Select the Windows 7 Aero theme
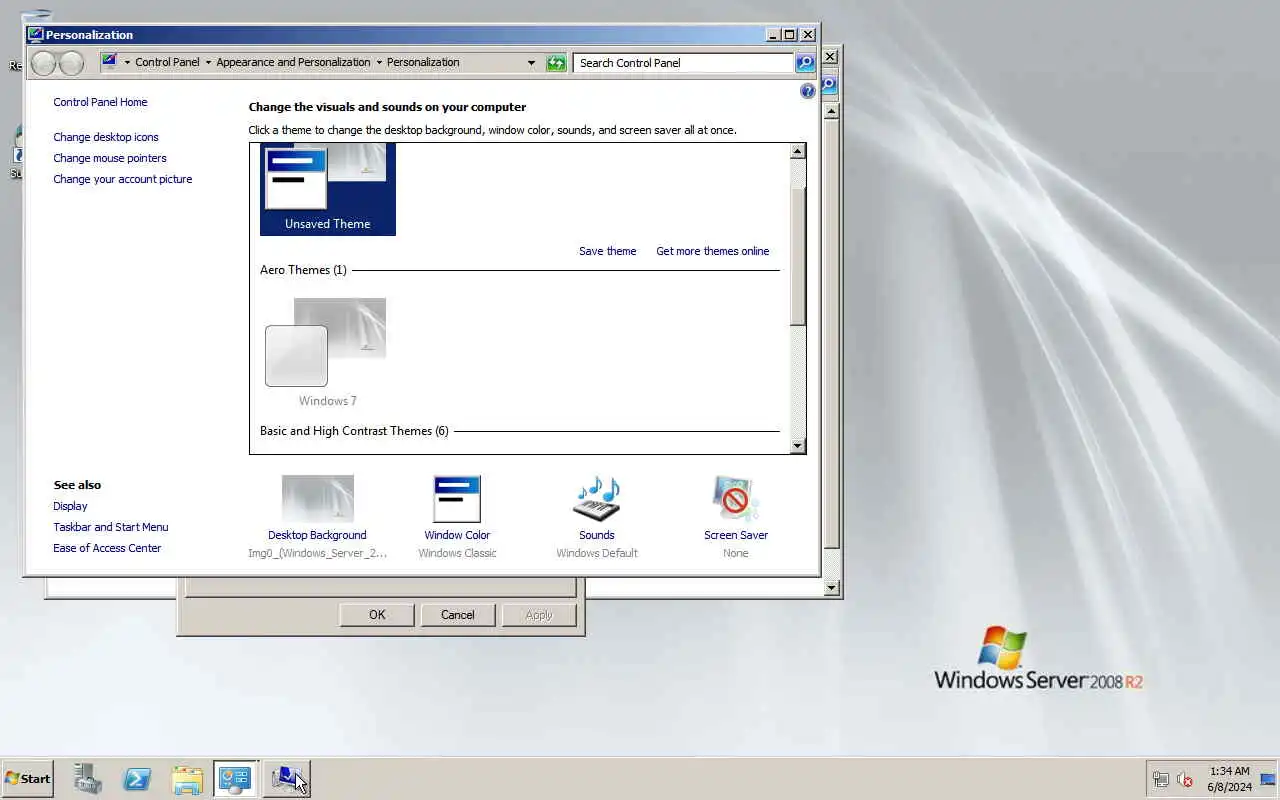Viewport: 1280px width, 800px height. [327, 351]
